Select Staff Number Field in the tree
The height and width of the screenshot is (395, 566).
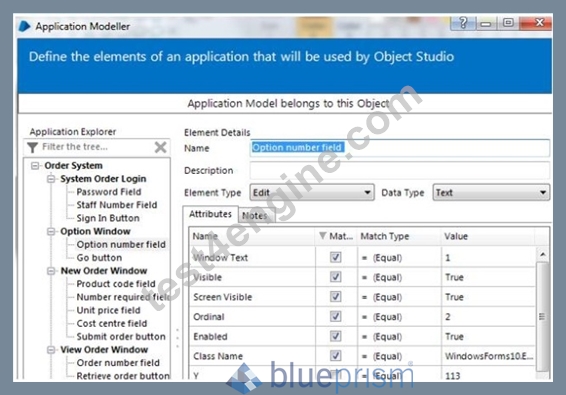(117, 205)
